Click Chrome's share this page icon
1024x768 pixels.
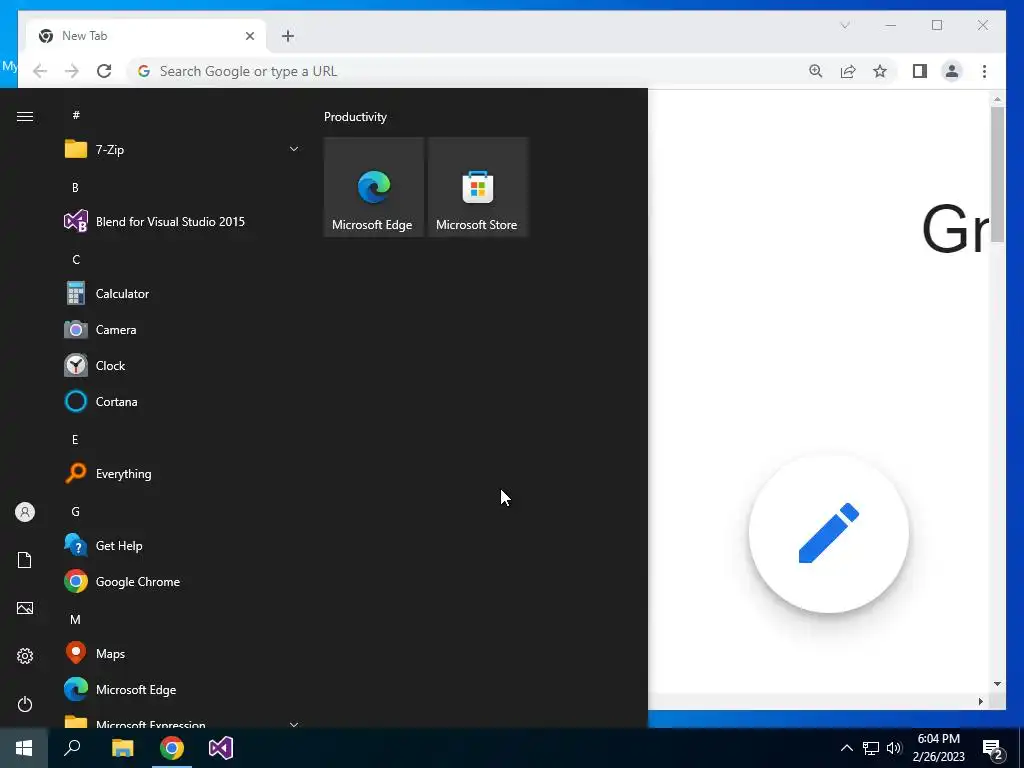848,71
